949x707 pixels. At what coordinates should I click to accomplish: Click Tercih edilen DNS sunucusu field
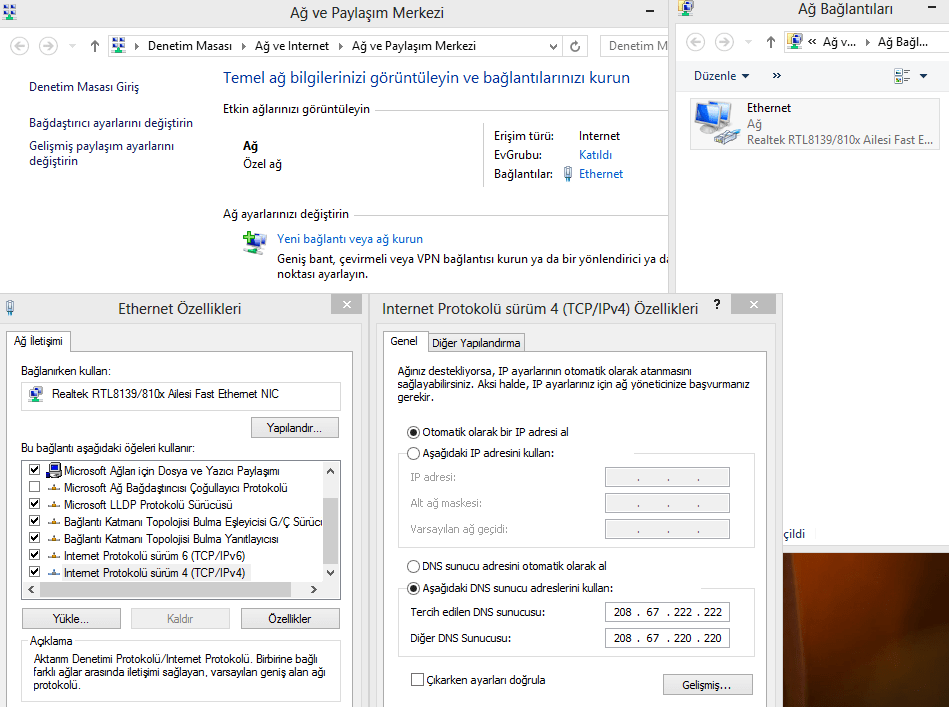click(x=668, y=612)
